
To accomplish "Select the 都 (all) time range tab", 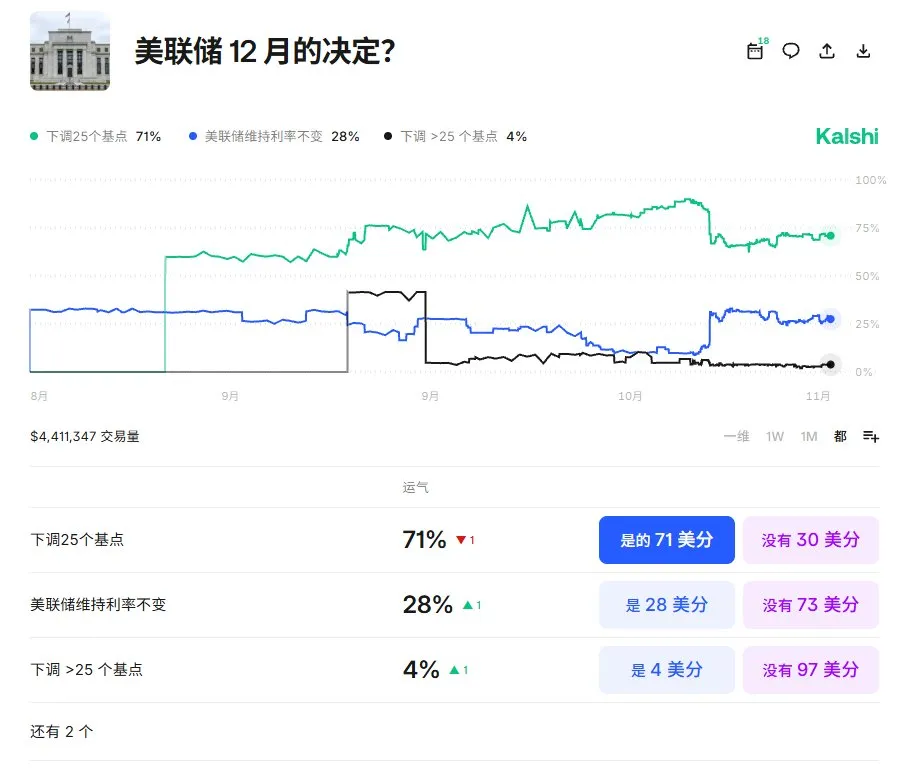I will 840,436.
